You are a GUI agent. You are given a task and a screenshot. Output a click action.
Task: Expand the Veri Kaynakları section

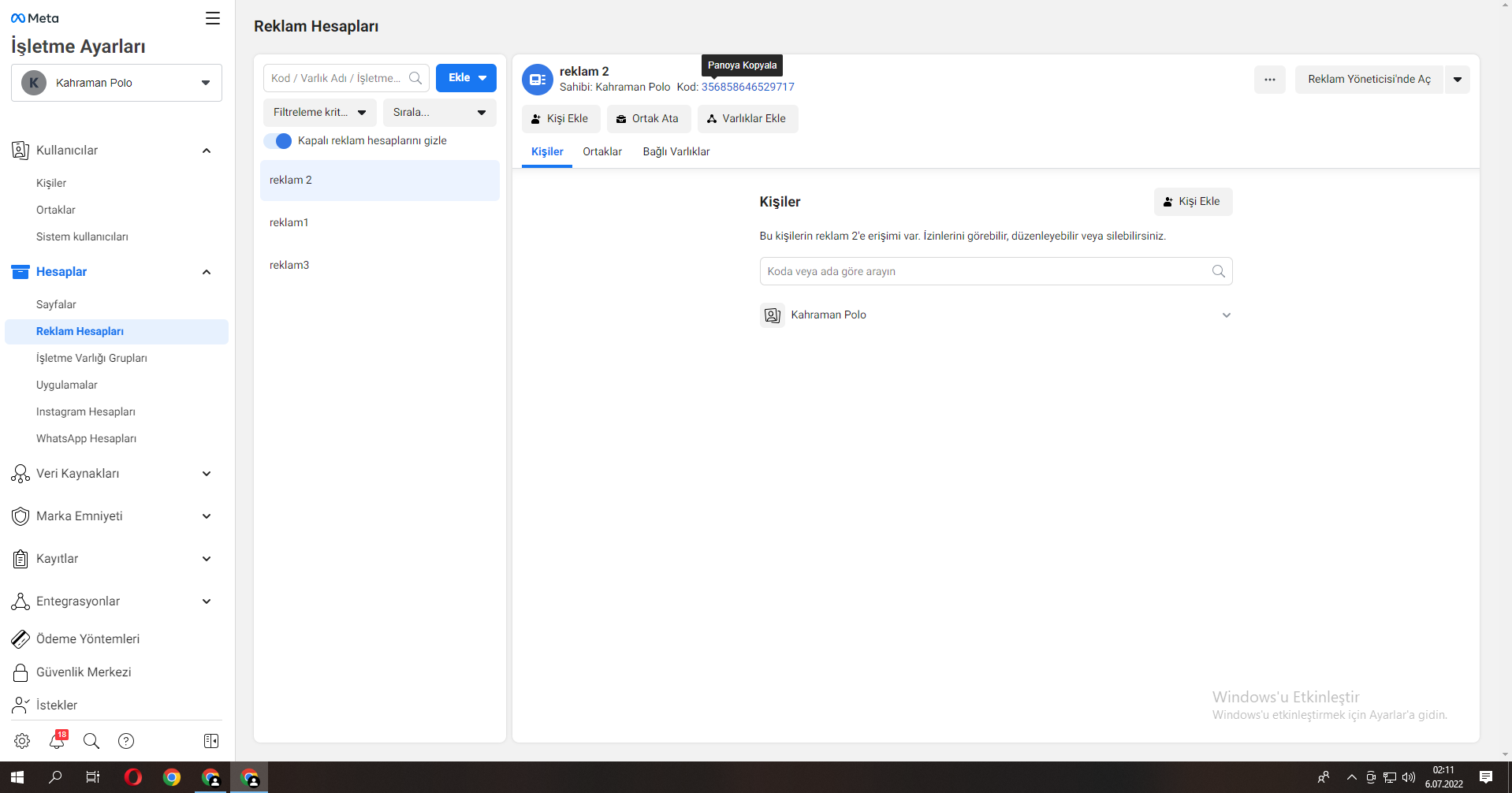point(207,474)
